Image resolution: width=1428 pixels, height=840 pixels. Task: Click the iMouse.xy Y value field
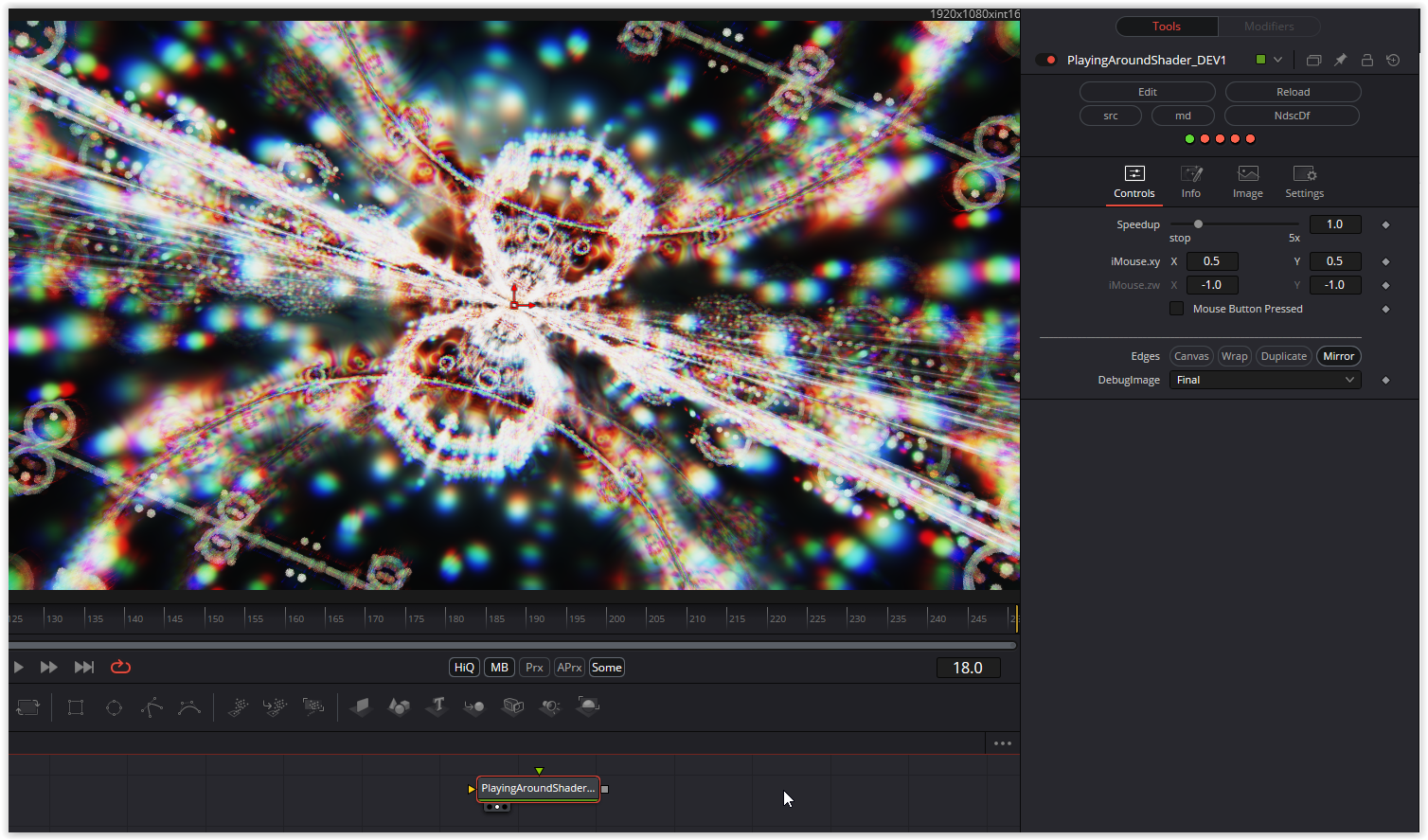(x=1335, y=261)
